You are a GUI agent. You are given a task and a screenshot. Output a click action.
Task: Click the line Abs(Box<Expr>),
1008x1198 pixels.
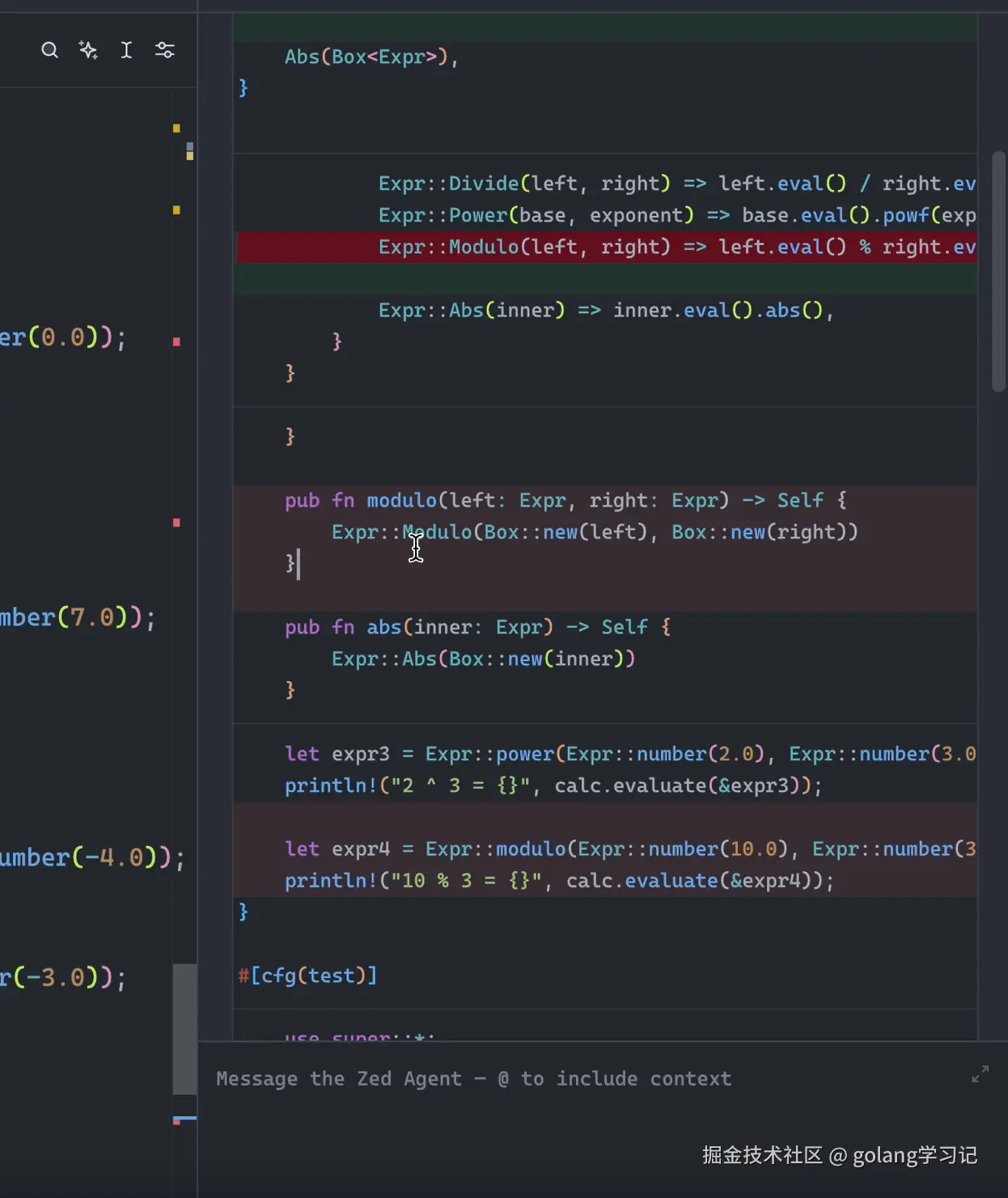371,57
